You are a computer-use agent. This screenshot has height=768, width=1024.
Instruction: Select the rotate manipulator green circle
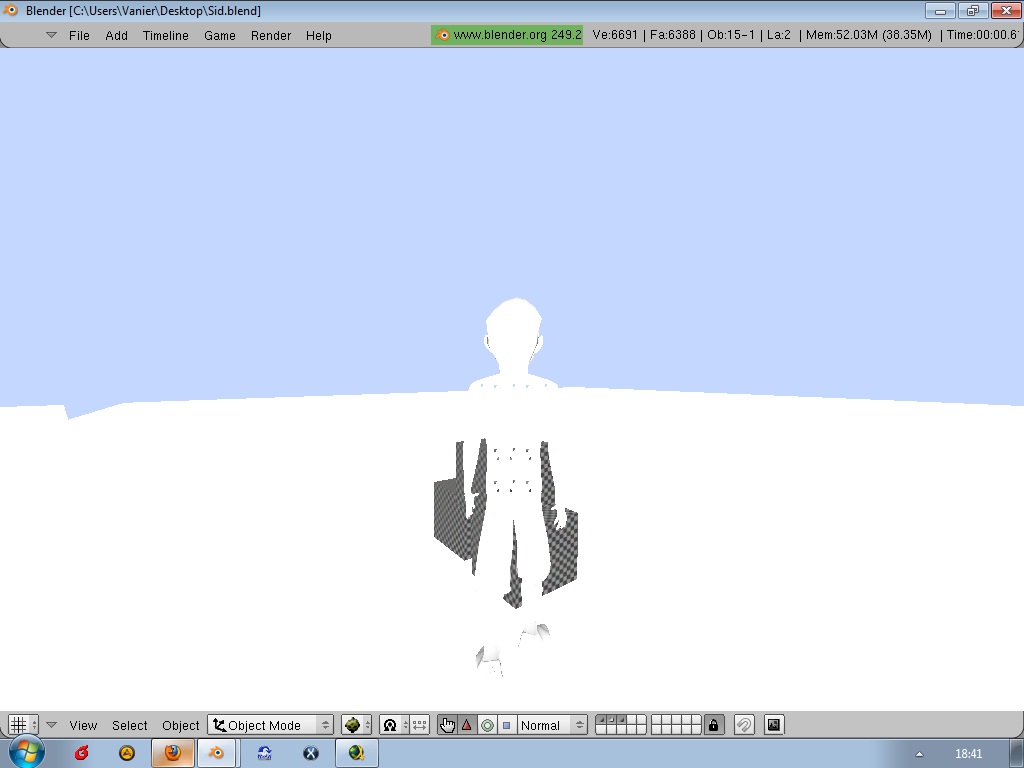point(487,725)
